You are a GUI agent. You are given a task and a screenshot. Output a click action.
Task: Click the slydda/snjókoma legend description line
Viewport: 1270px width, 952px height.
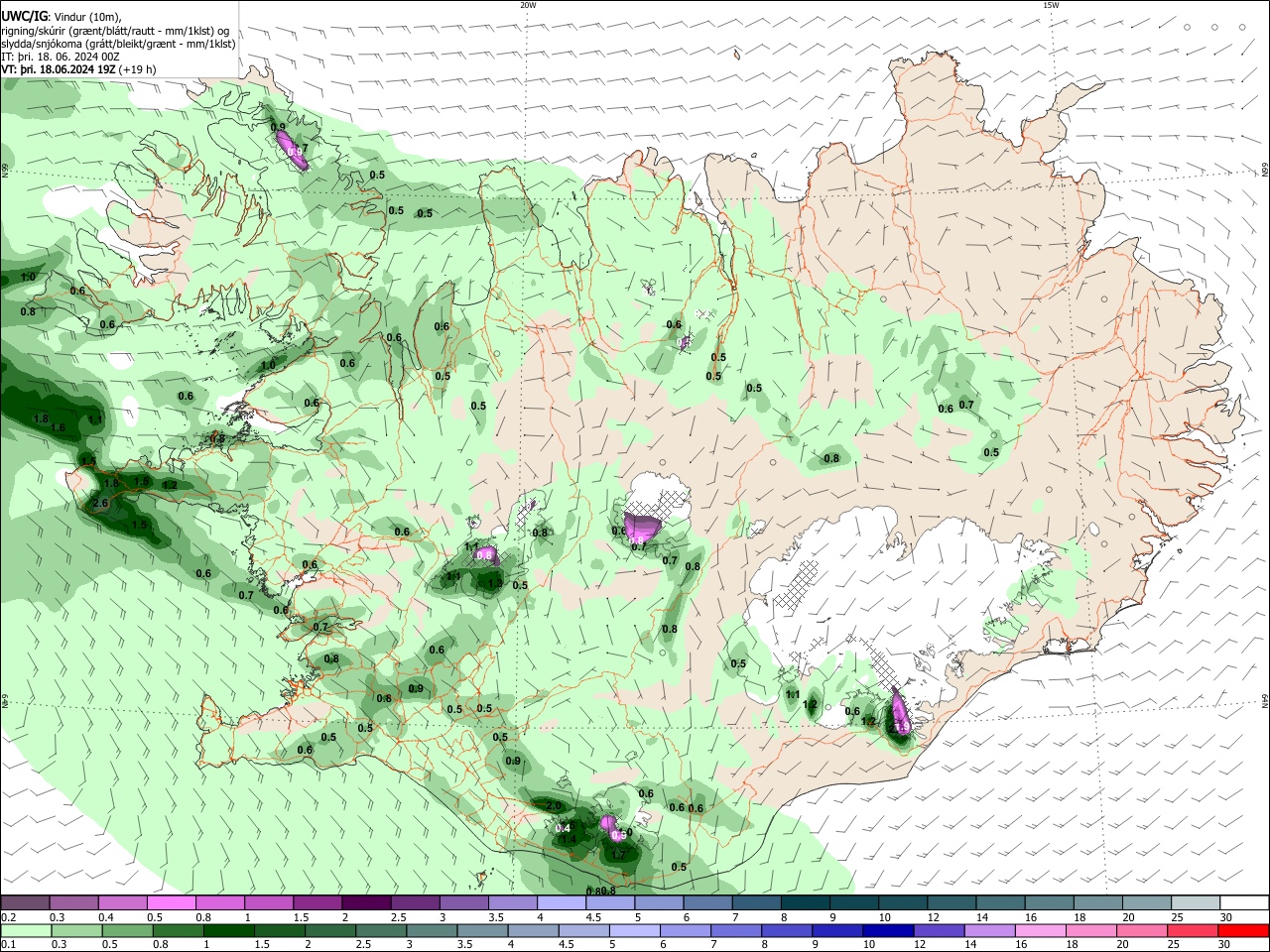(118, 44)
